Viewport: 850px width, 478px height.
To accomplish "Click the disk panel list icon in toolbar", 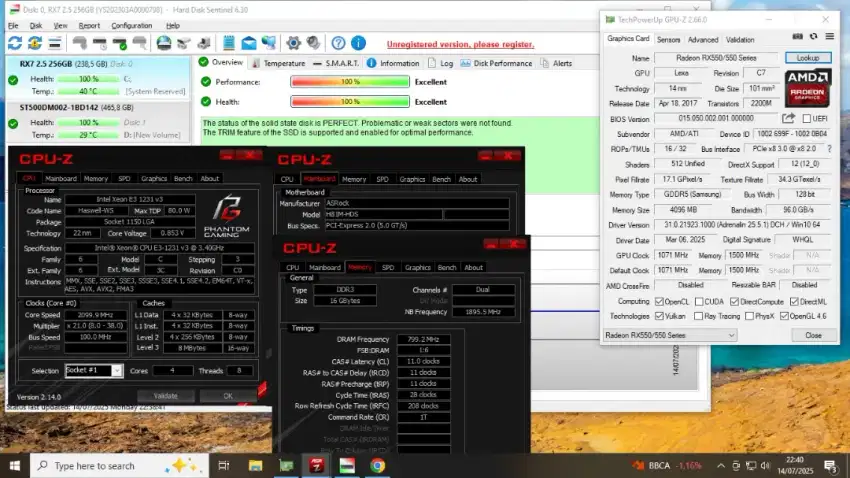I will (55, 43).
